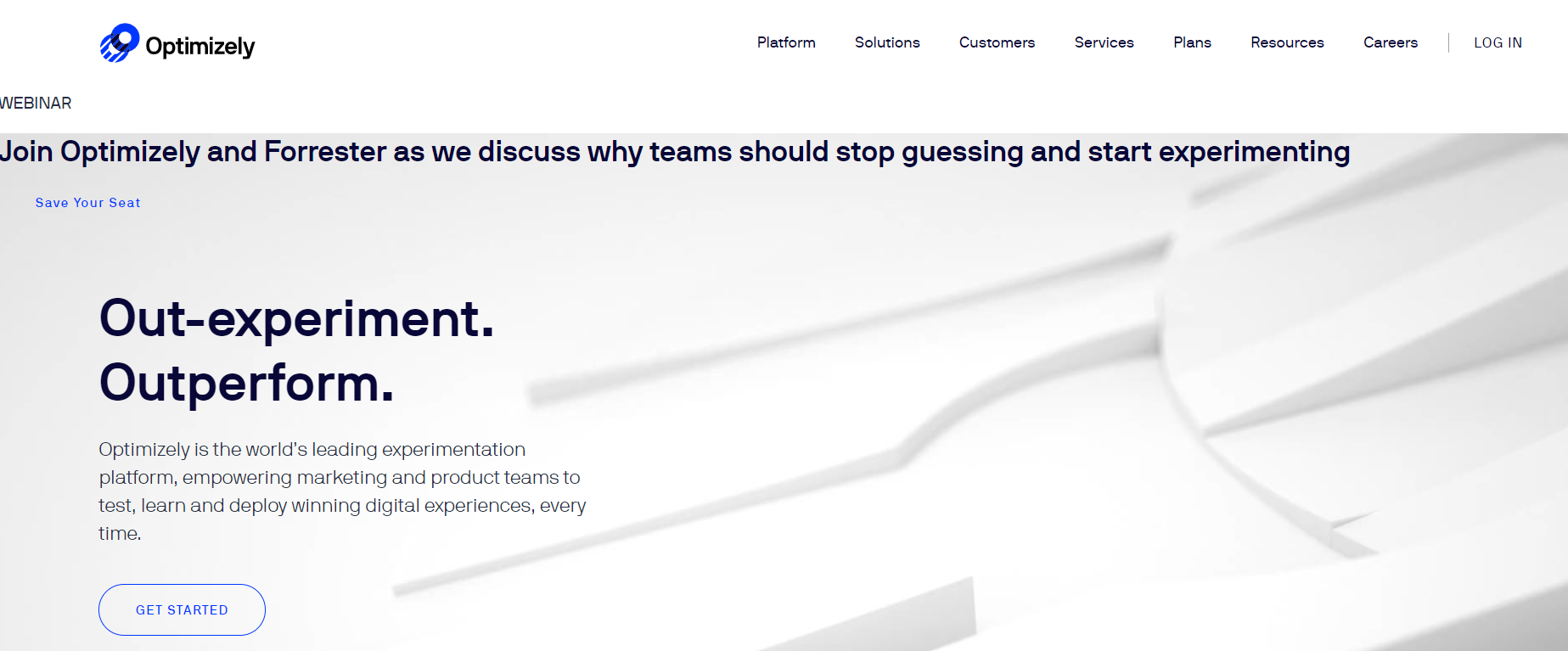Click the Optimizely rocket logo icon
This screenshot has width=1568, height=651.
[x=120, y=42]
